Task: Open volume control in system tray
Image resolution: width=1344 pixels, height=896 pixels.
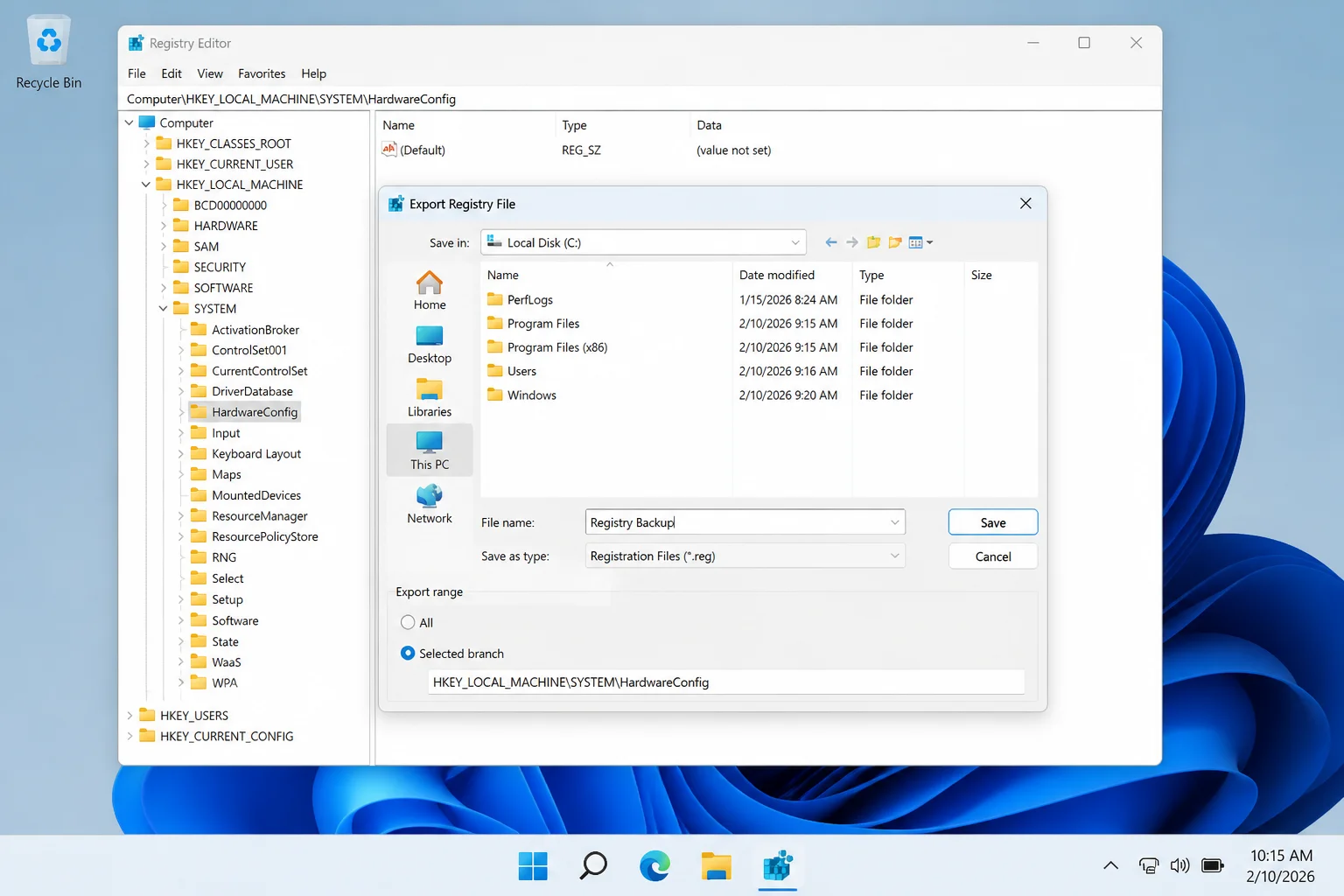Action: 1179,865
